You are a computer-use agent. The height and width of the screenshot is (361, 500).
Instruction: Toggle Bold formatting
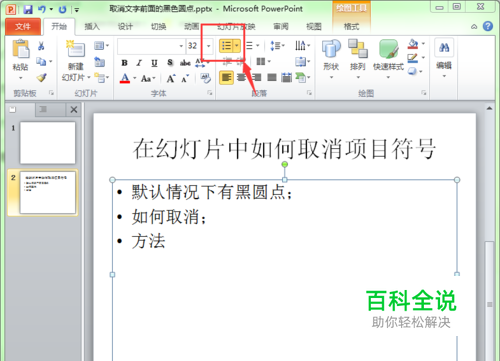pos(124,63)
